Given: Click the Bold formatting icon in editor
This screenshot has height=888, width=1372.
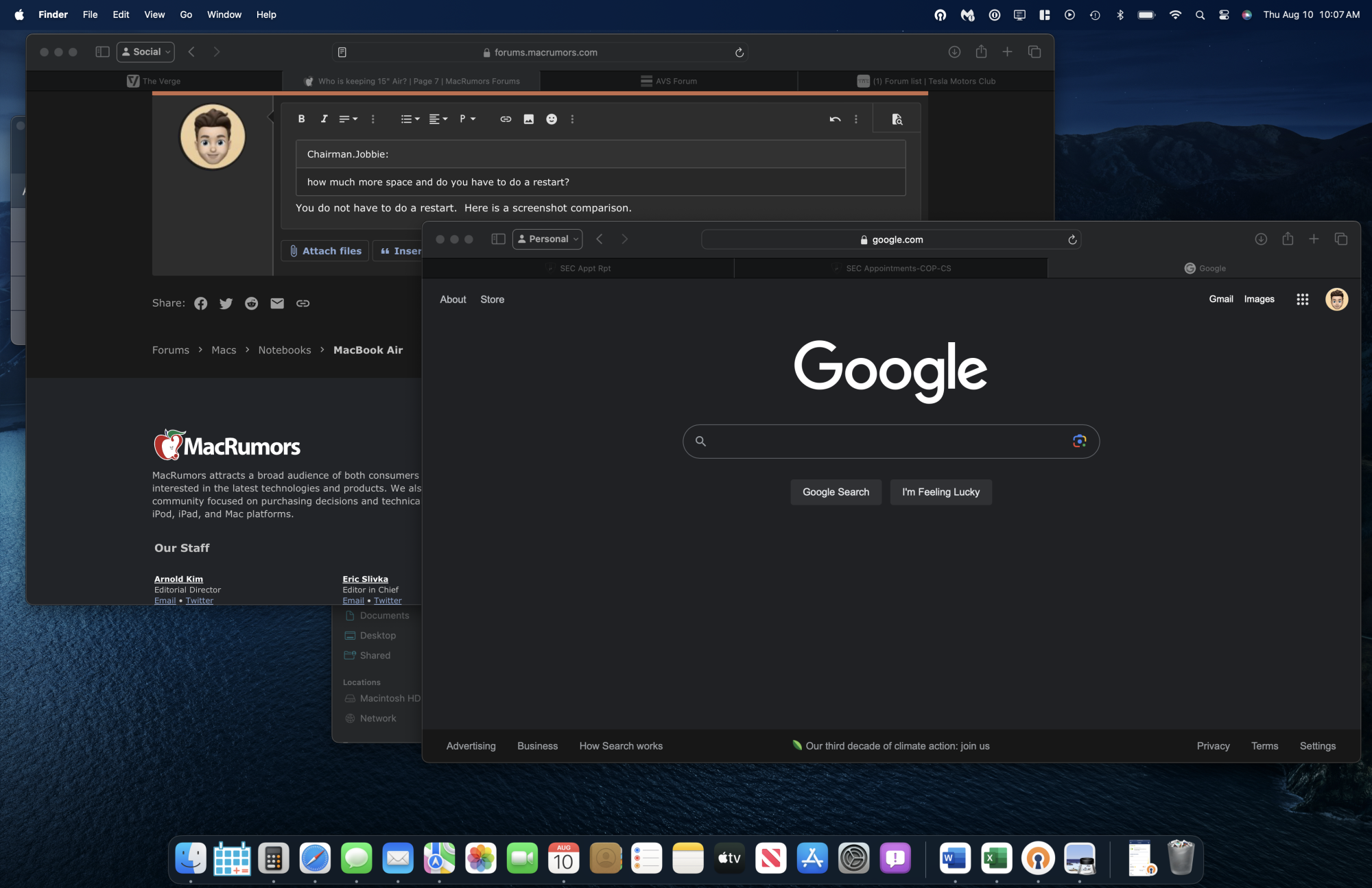Looking at the screenshot, I should pyautogui.click(x=301, y=119).
